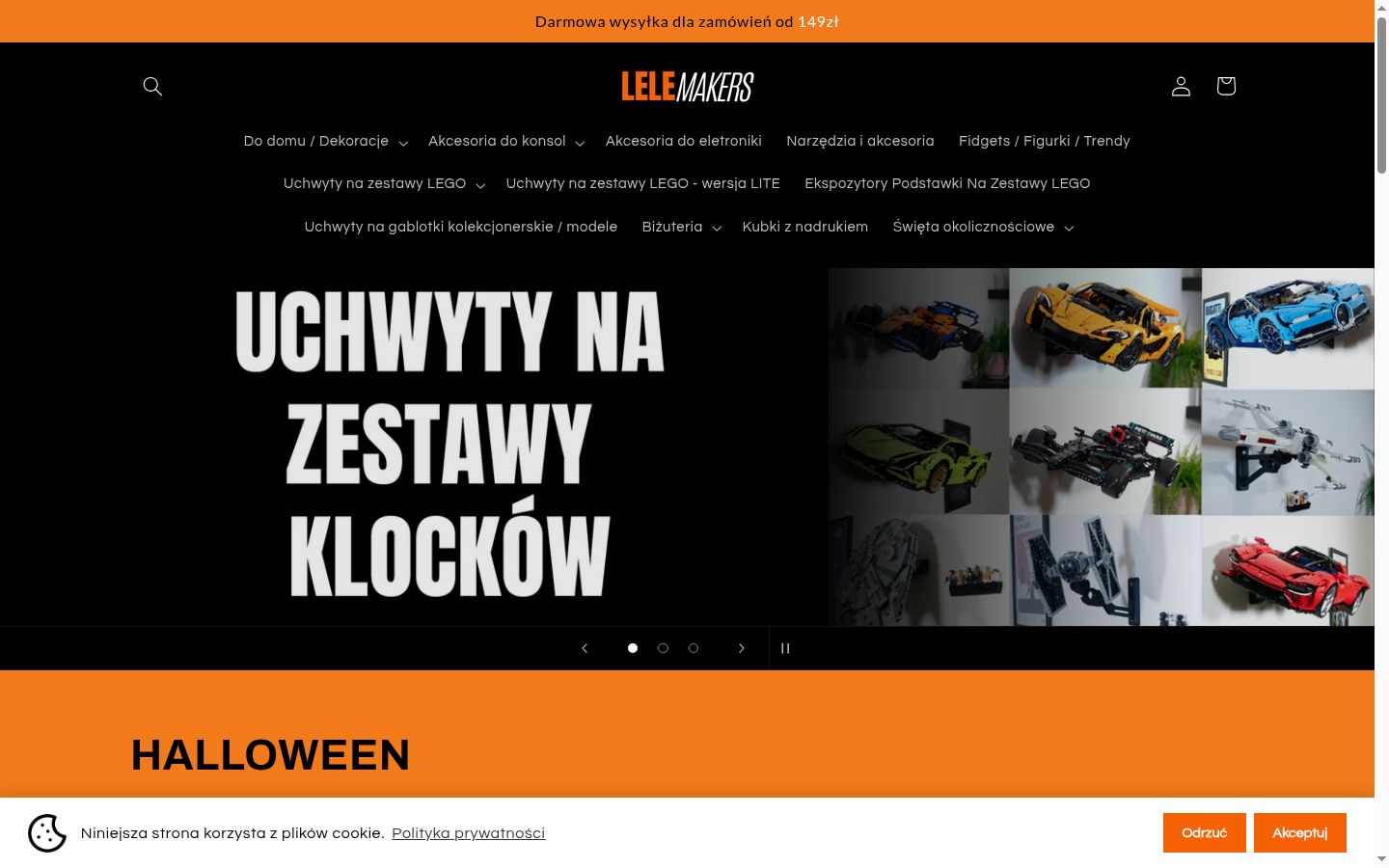The width and height of the screenshot is (1389, 868).
Task: Expand Akcesoria do konsol menu
Action: [x=506, y=141]
